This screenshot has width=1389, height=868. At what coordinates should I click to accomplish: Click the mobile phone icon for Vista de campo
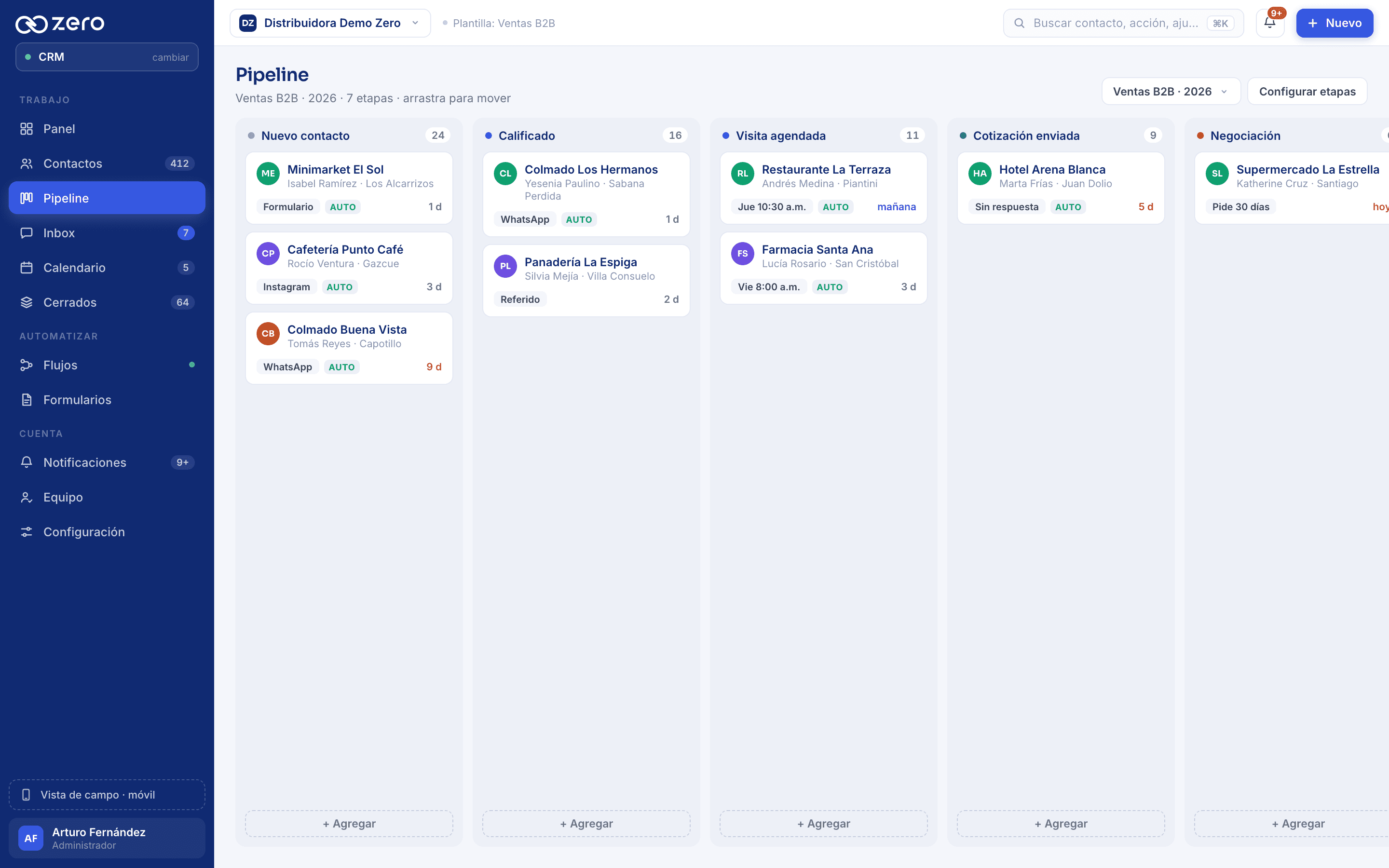[x=26, y=795]
